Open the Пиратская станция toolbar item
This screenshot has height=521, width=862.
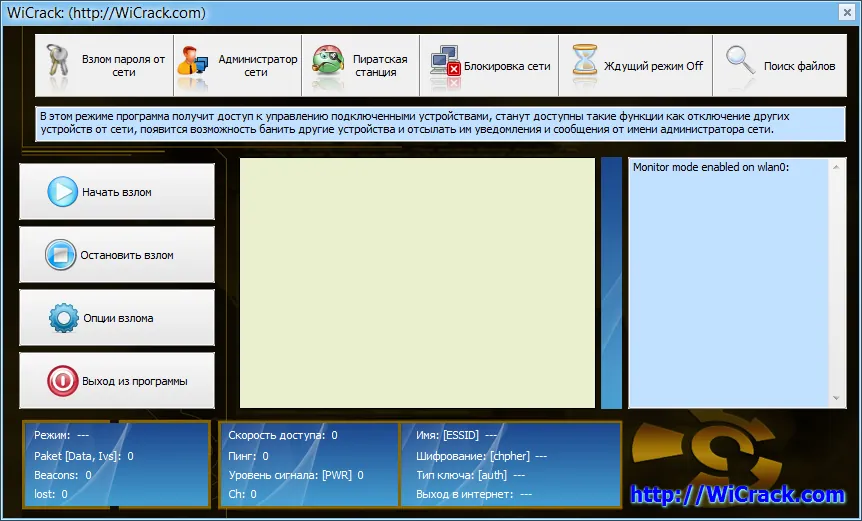pyautogui.click(x=361, y=66)
